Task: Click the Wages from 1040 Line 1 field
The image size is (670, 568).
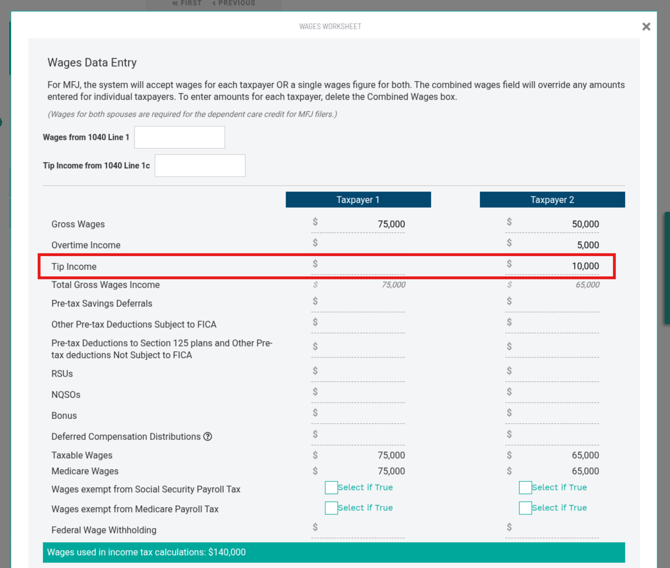Action: (179, 137)
